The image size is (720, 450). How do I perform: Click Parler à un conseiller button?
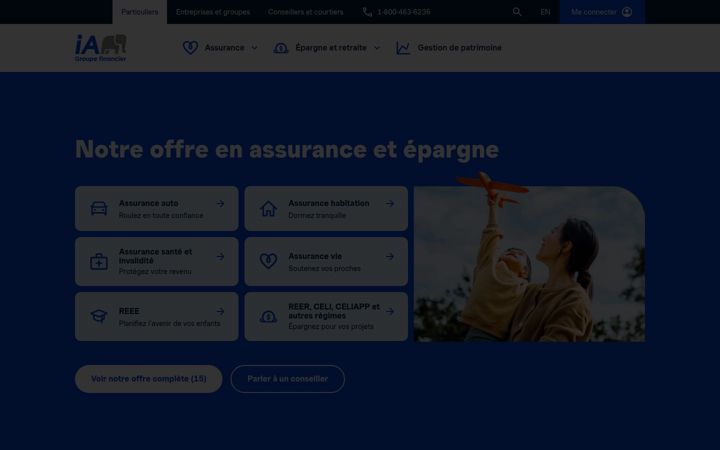pyautogui.click(x=287, y=379)
